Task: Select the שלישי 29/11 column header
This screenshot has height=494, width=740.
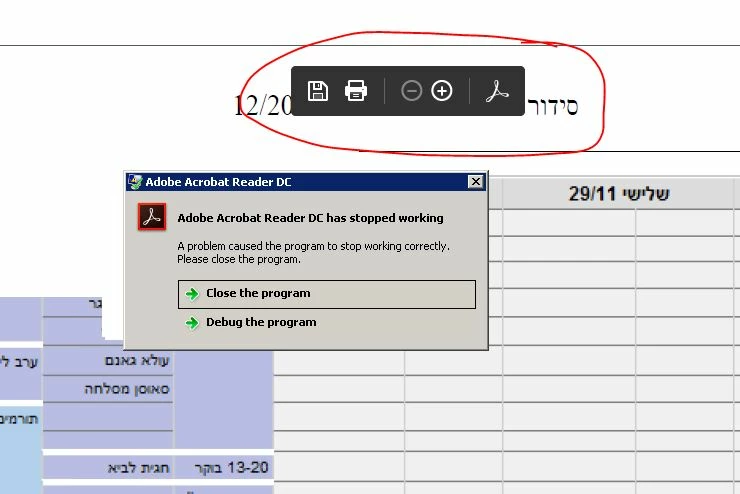Action: pos(618,193)
